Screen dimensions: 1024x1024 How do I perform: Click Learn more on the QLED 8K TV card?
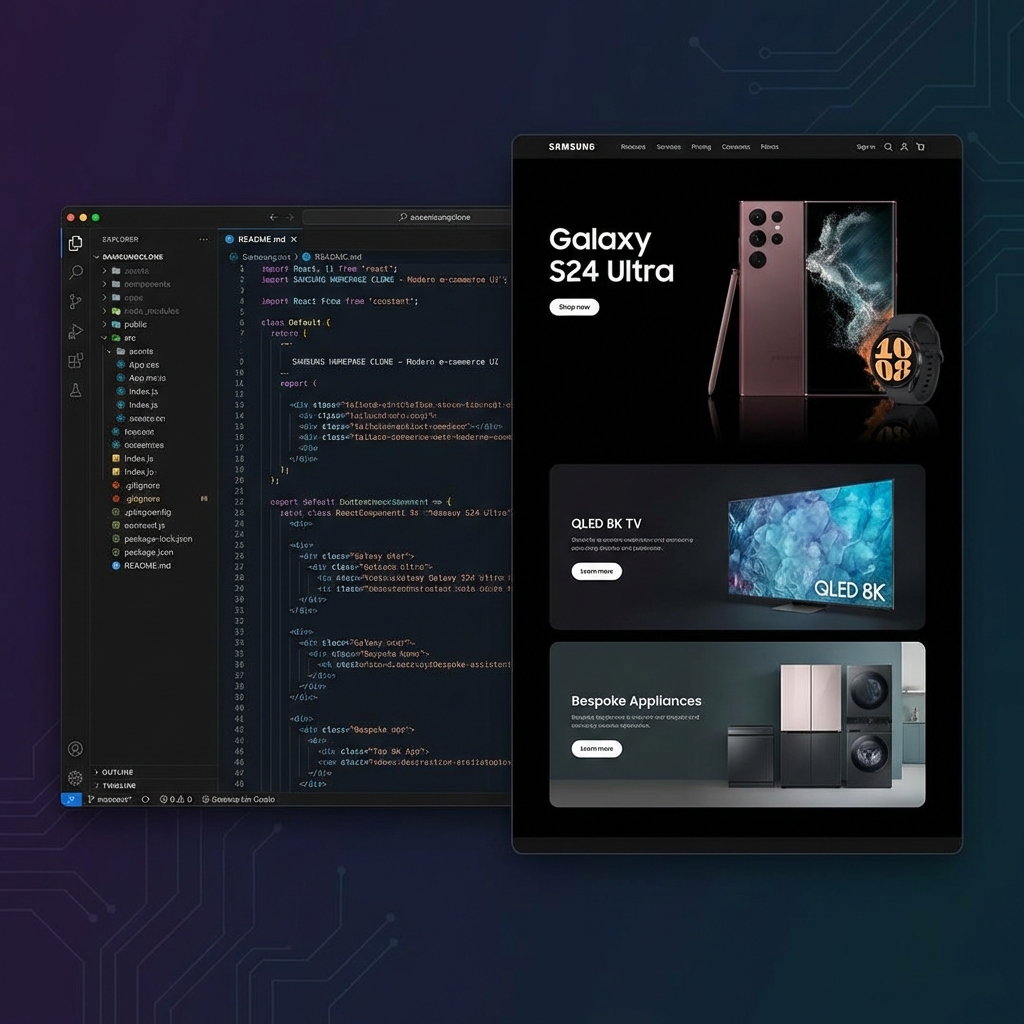click(596, 571)
